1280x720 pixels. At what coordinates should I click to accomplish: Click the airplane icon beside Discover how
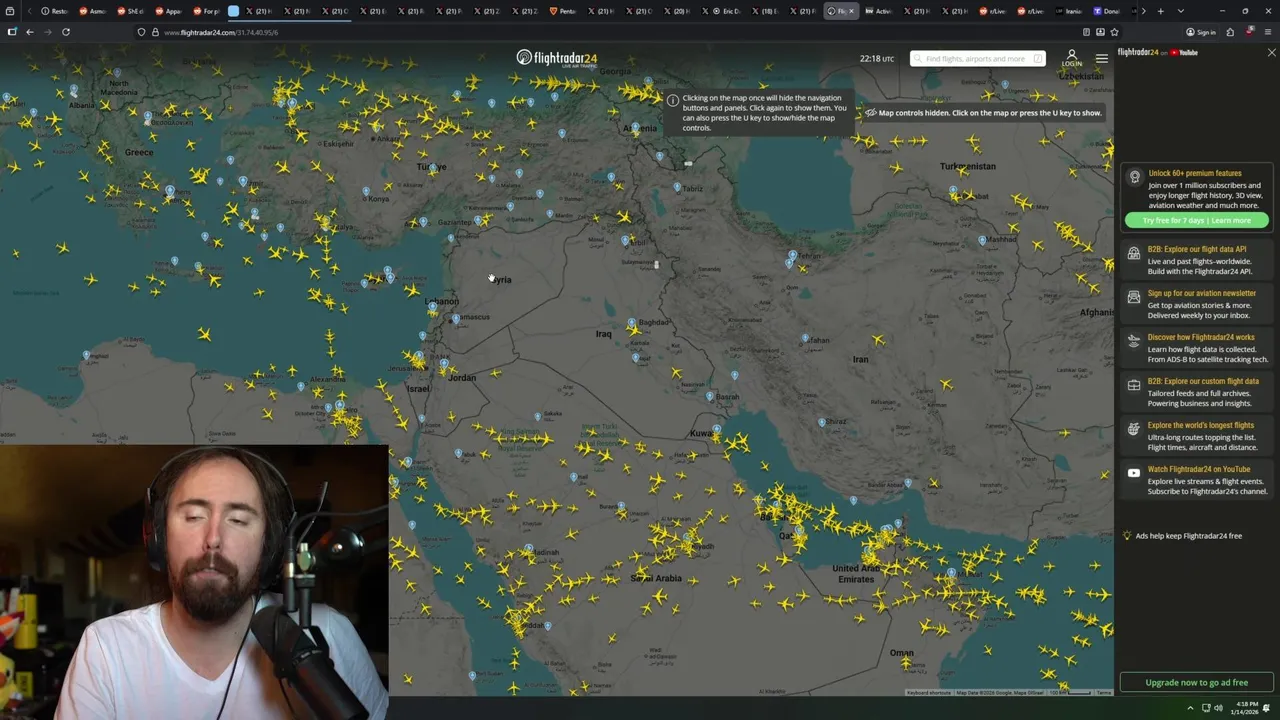coord(1133,341)
